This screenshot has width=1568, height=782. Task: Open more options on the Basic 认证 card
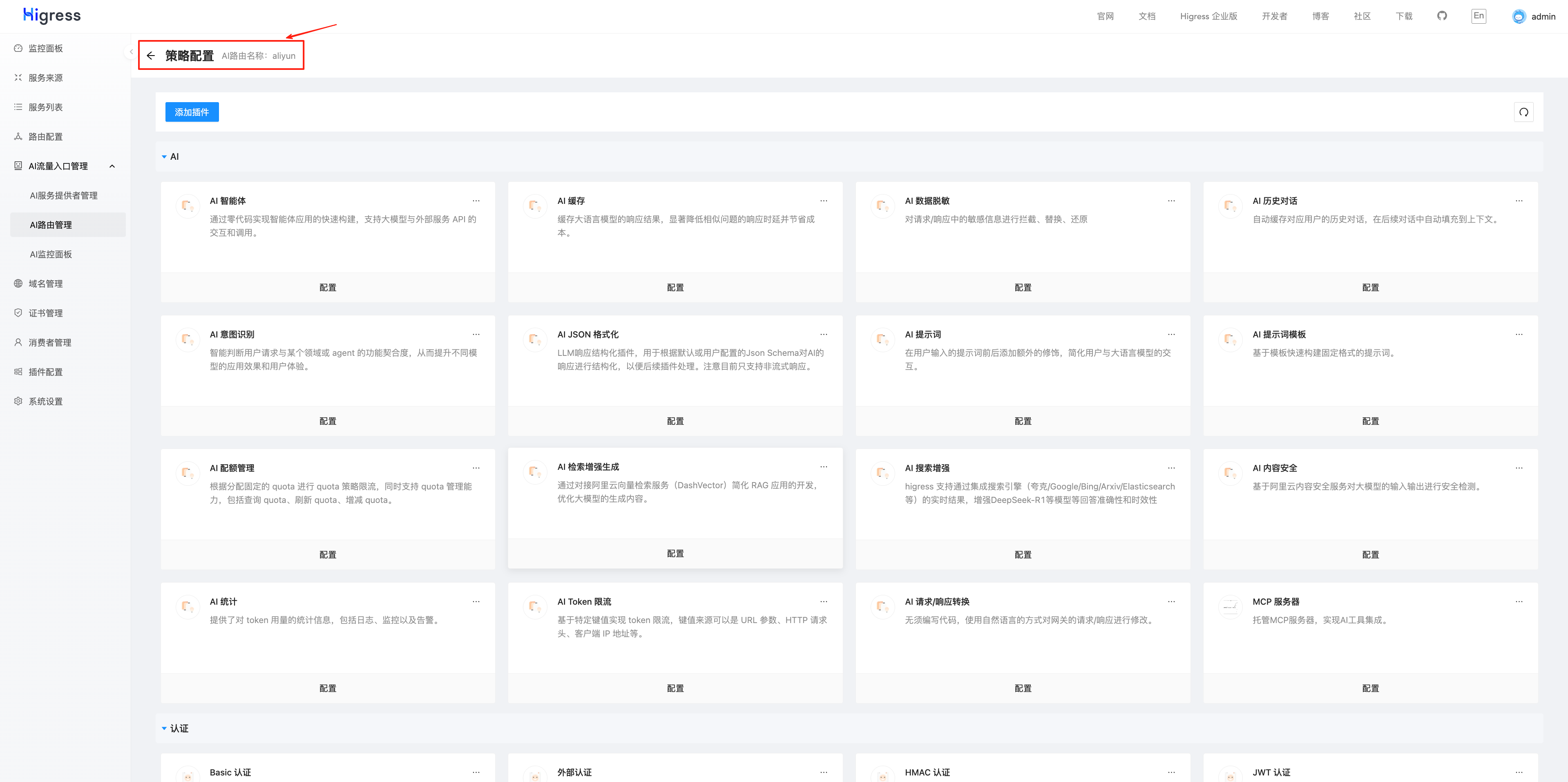click(476, 772)
